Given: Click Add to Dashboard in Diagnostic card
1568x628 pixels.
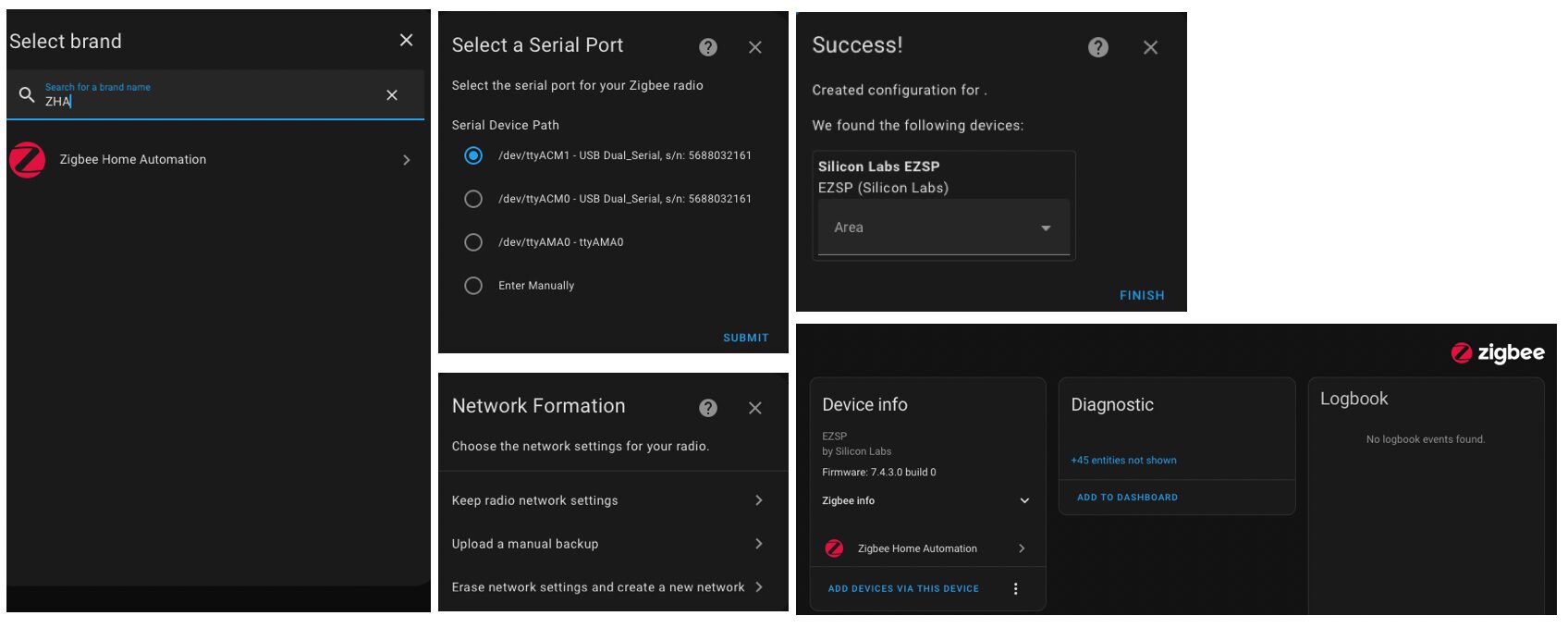Looking at the screenshot, I should click(1127, 498).
